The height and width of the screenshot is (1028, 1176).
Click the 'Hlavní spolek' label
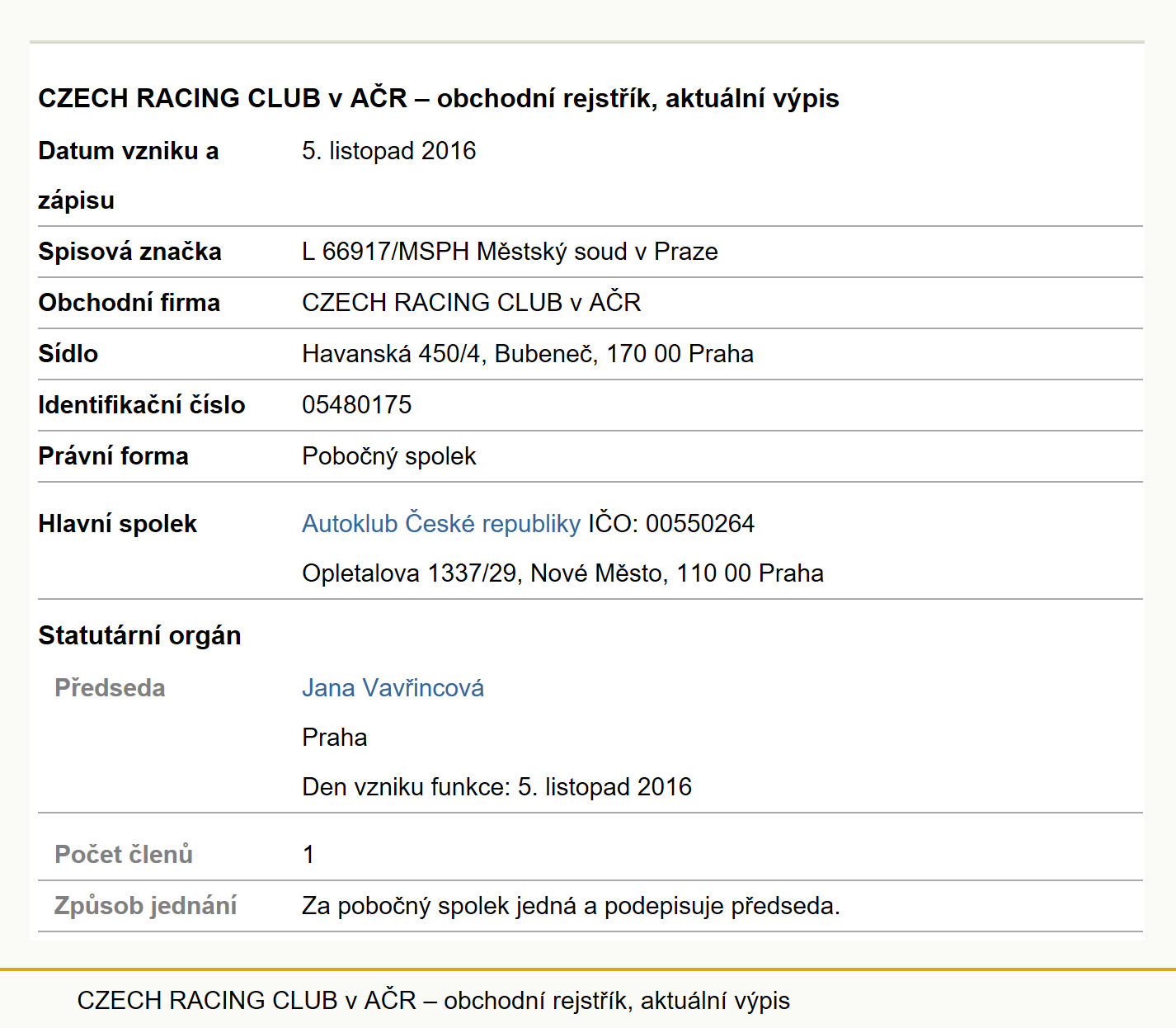pos(118,524)
